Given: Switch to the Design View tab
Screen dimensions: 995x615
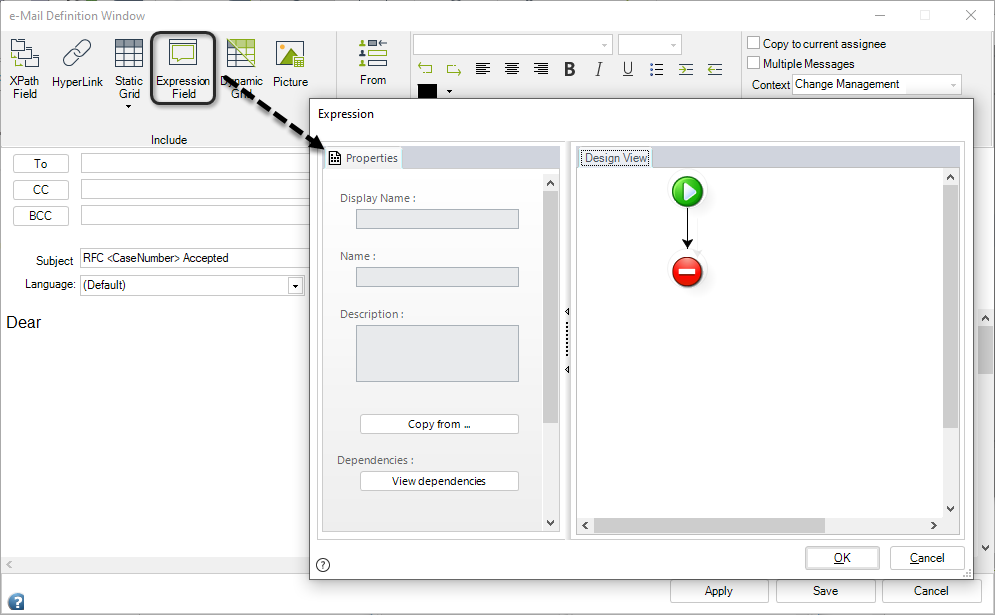Looking at the screenshot, I should [x=616, y=158].
